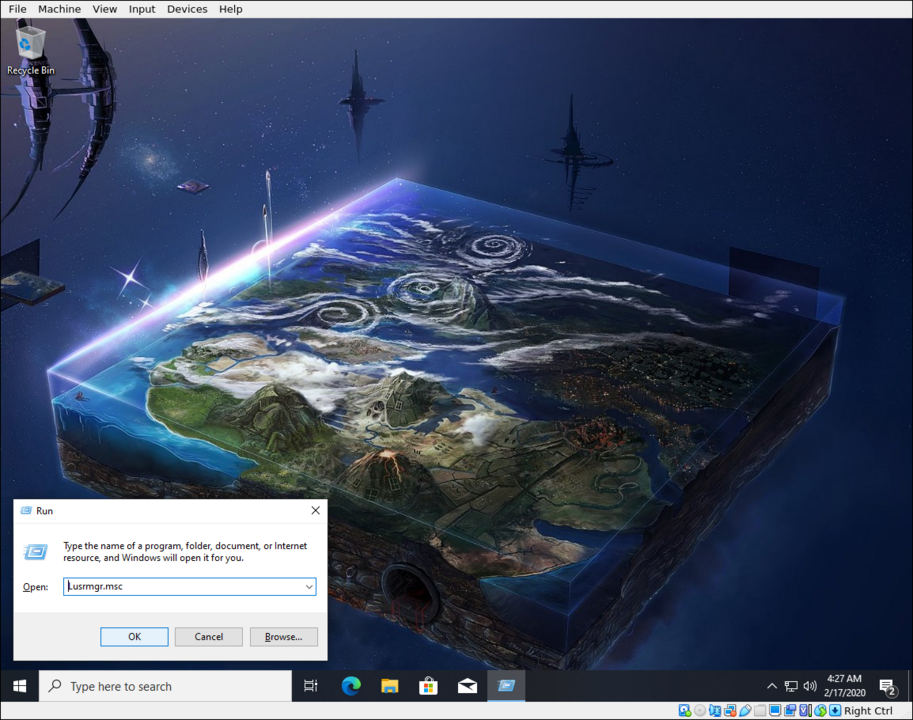Viewport: 913px width, 720px height.
Task: Open the Mail app from the taskbar
Action: [467, 686]
